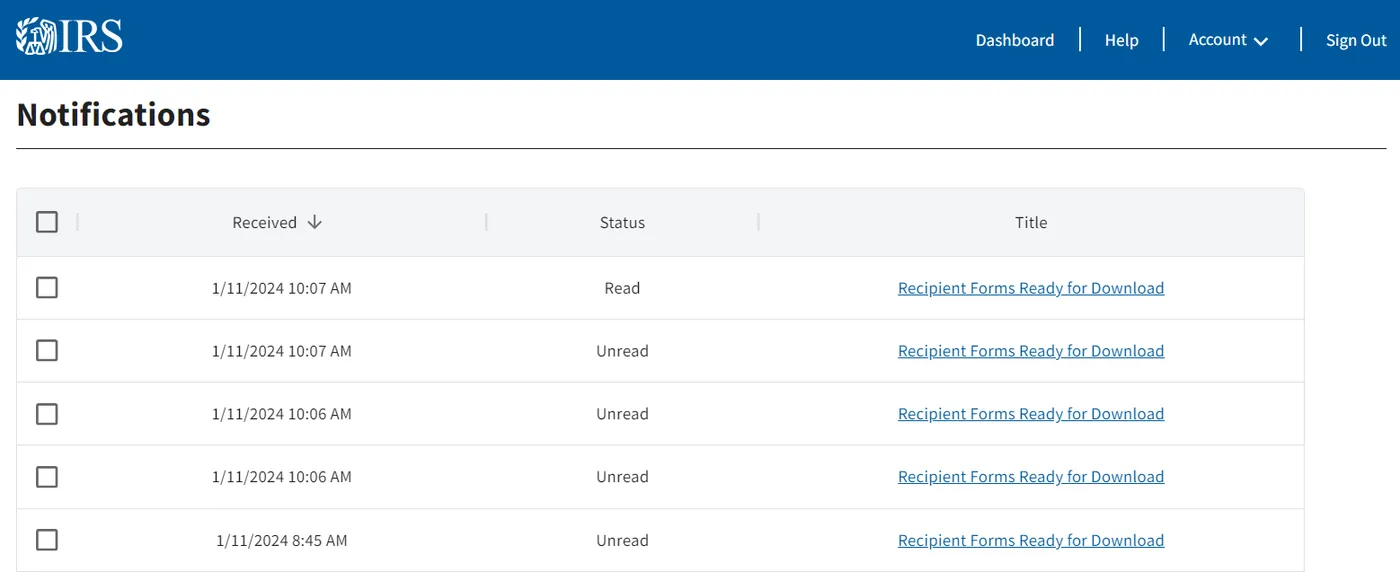The image size is (1400, 572).
Task: Tick the select-all checkbox in table header
Action: tap(47, 222)
